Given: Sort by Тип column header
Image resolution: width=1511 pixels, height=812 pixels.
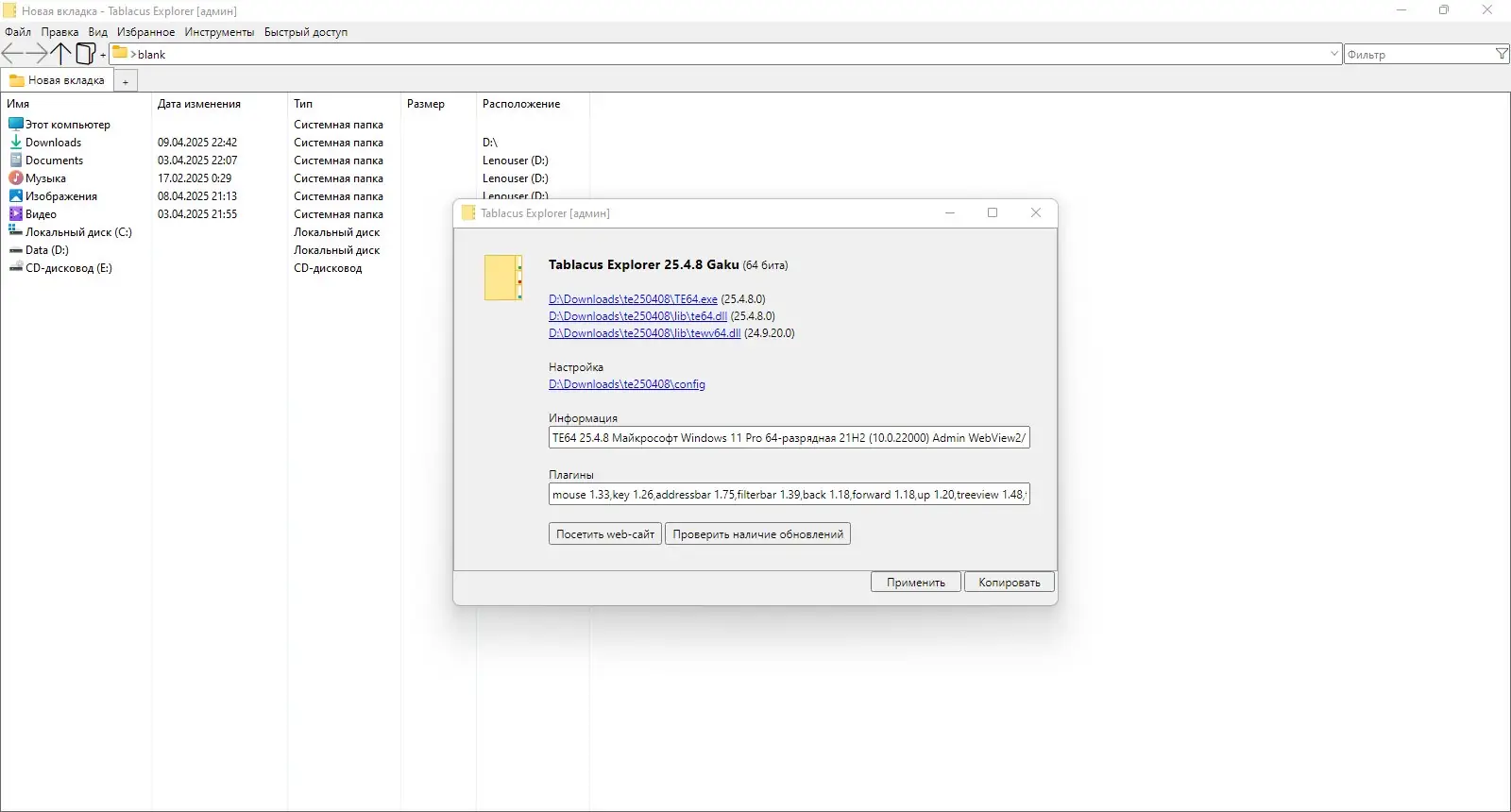Looking at the screenshot, I should click(303, 104).
